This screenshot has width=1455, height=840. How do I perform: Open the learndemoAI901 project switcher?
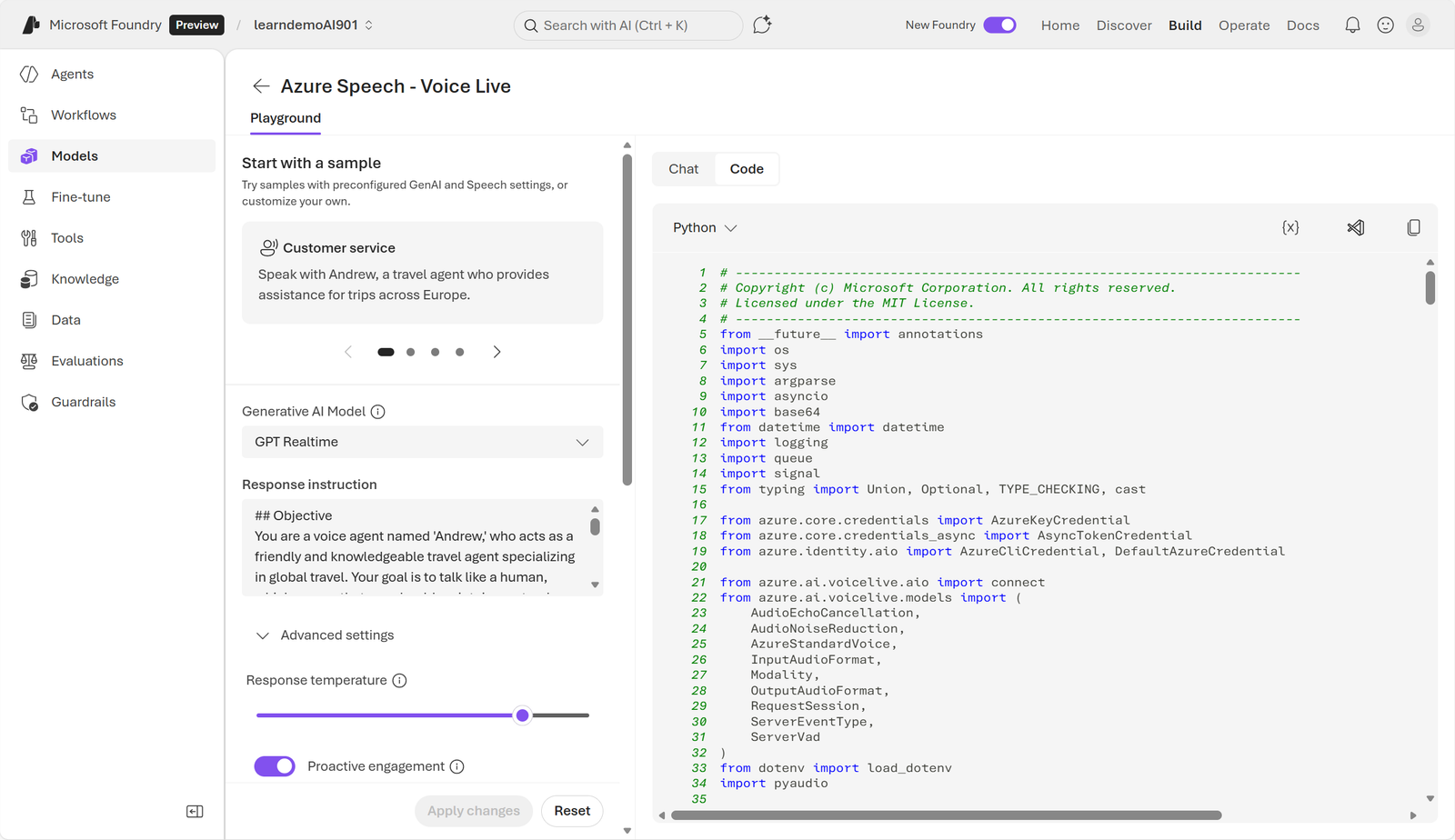point(313,25)
